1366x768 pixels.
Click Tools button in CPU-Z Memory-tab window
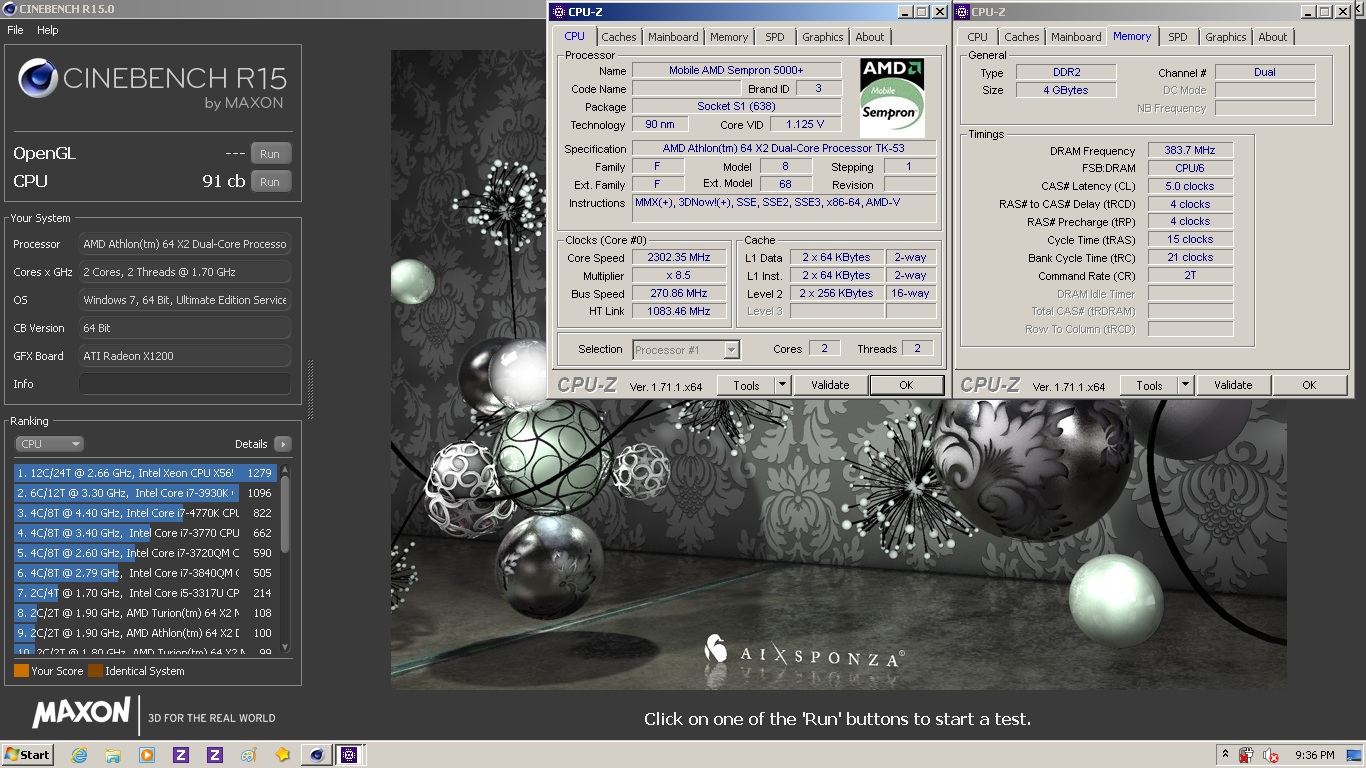1149,385
